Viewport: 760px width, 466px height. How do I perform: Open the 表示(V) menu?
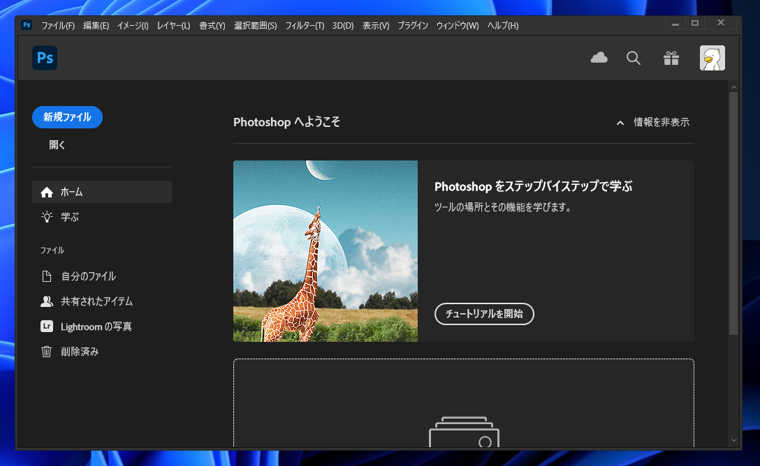coord(376,26)
